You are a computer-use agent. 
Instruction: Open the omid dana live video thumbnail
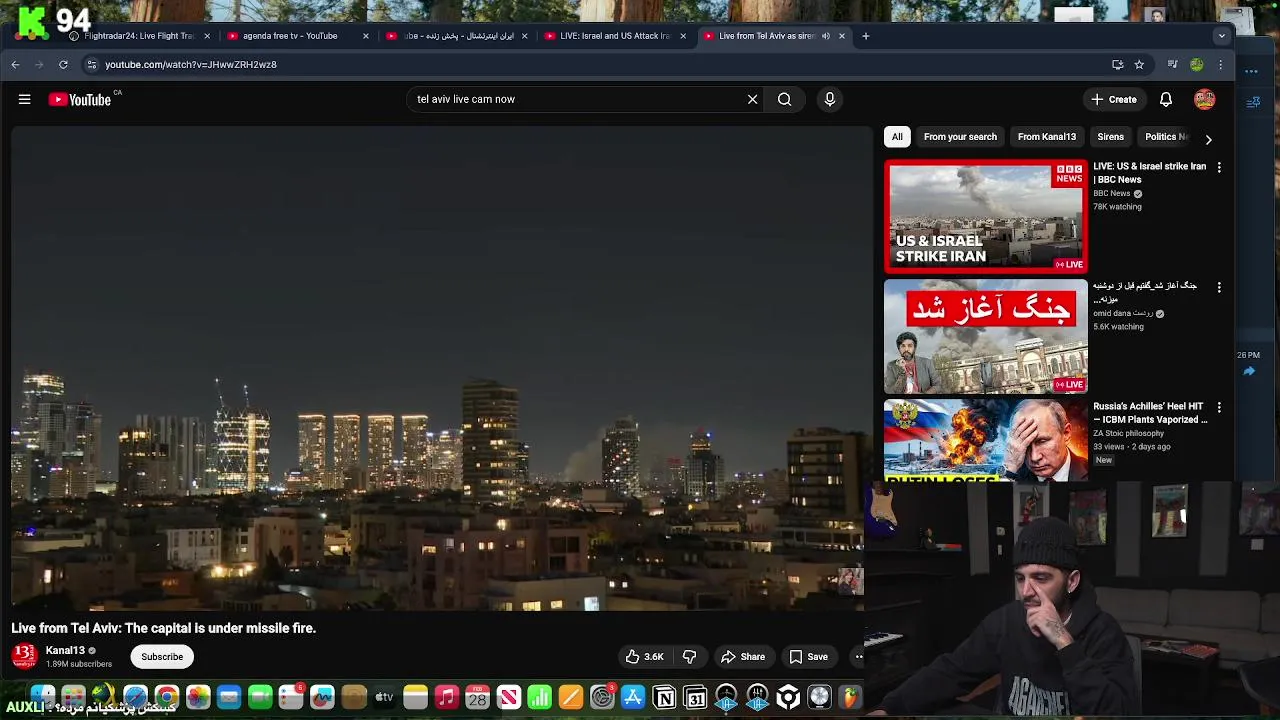pos(985,336)
